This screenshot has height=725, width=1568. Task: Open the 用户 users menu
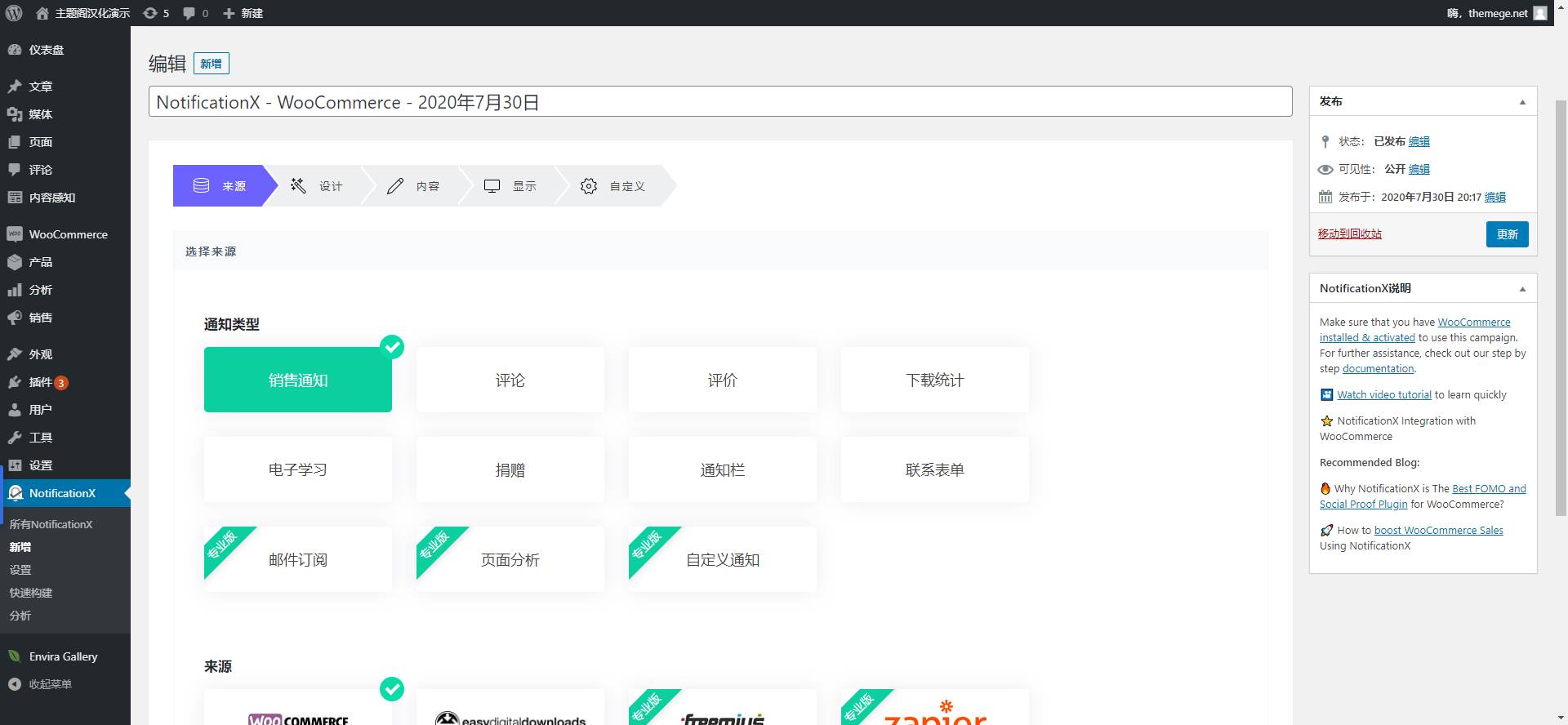point(65,410)
